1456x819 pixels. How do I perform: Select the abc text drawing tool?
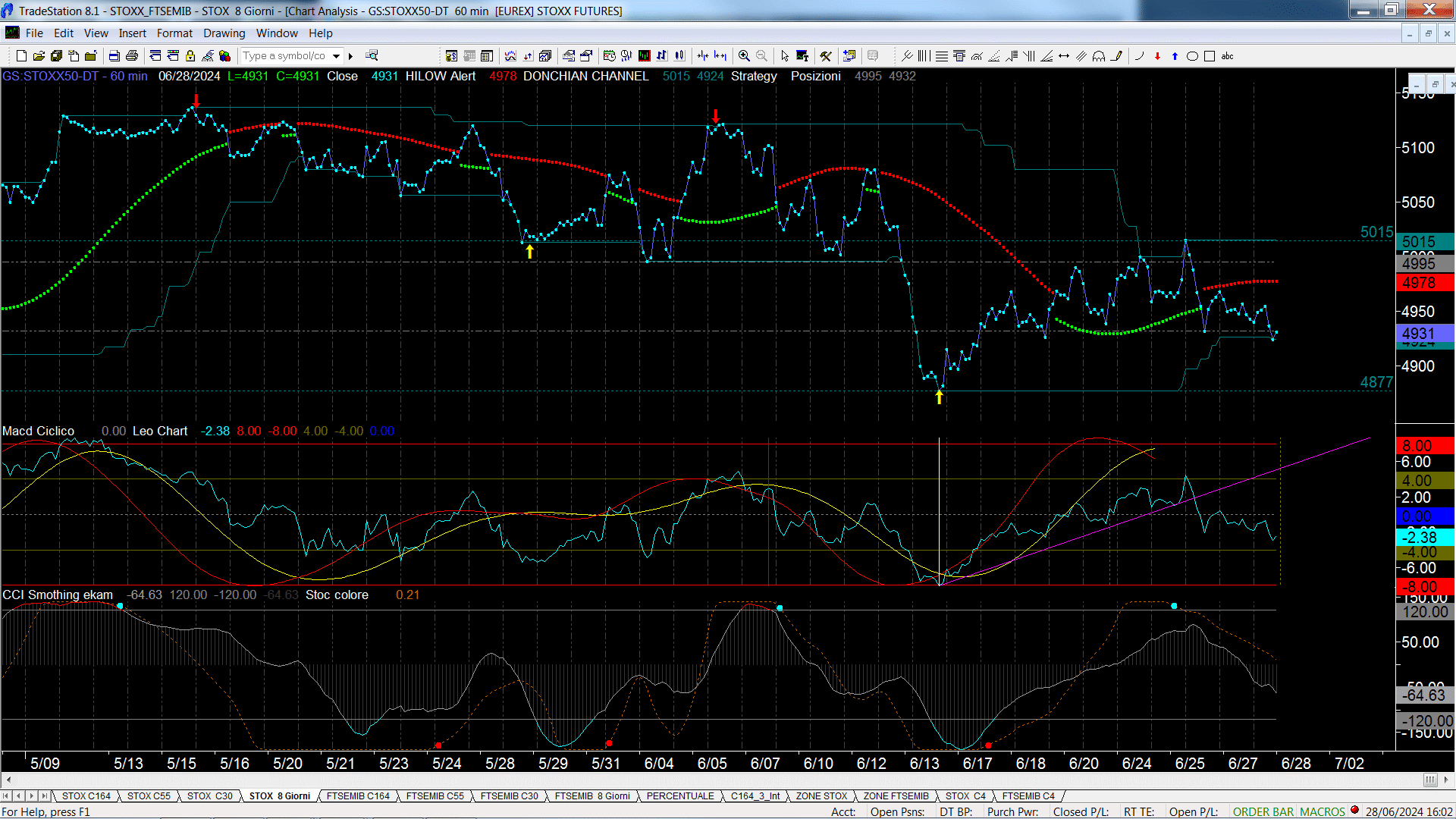[x=1228, y=55]
